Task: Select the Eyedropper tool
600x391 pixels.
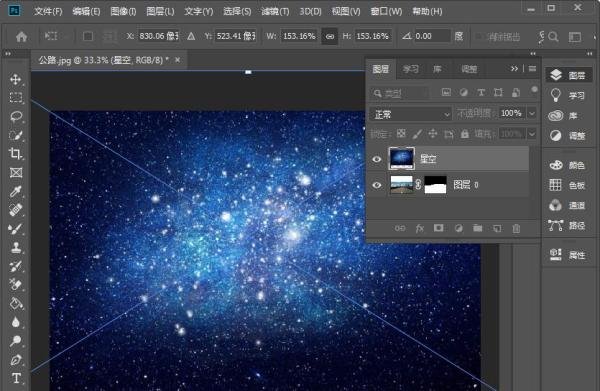Action: (x=16, y=191)
